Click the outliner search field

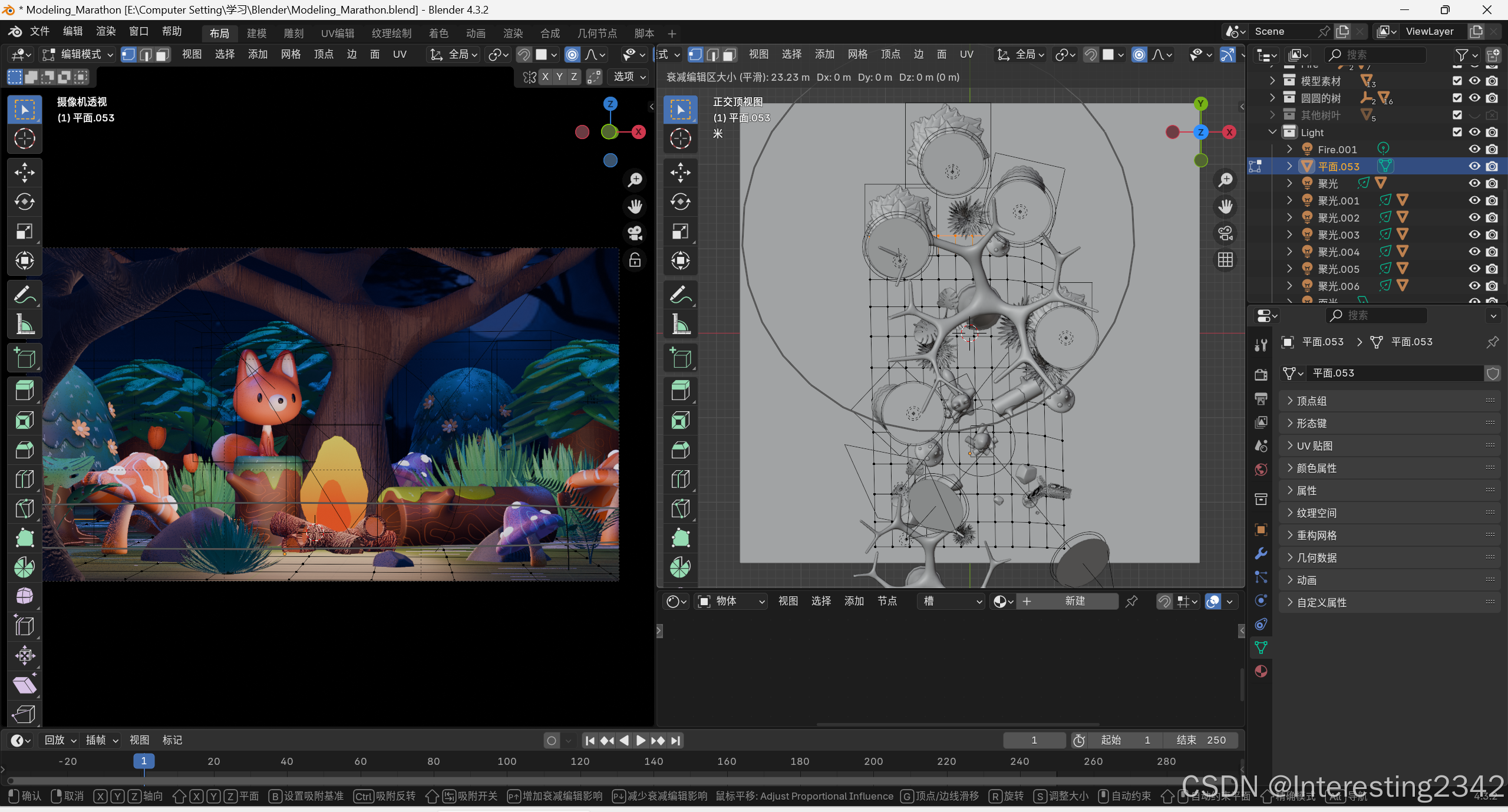[1376, 55]
